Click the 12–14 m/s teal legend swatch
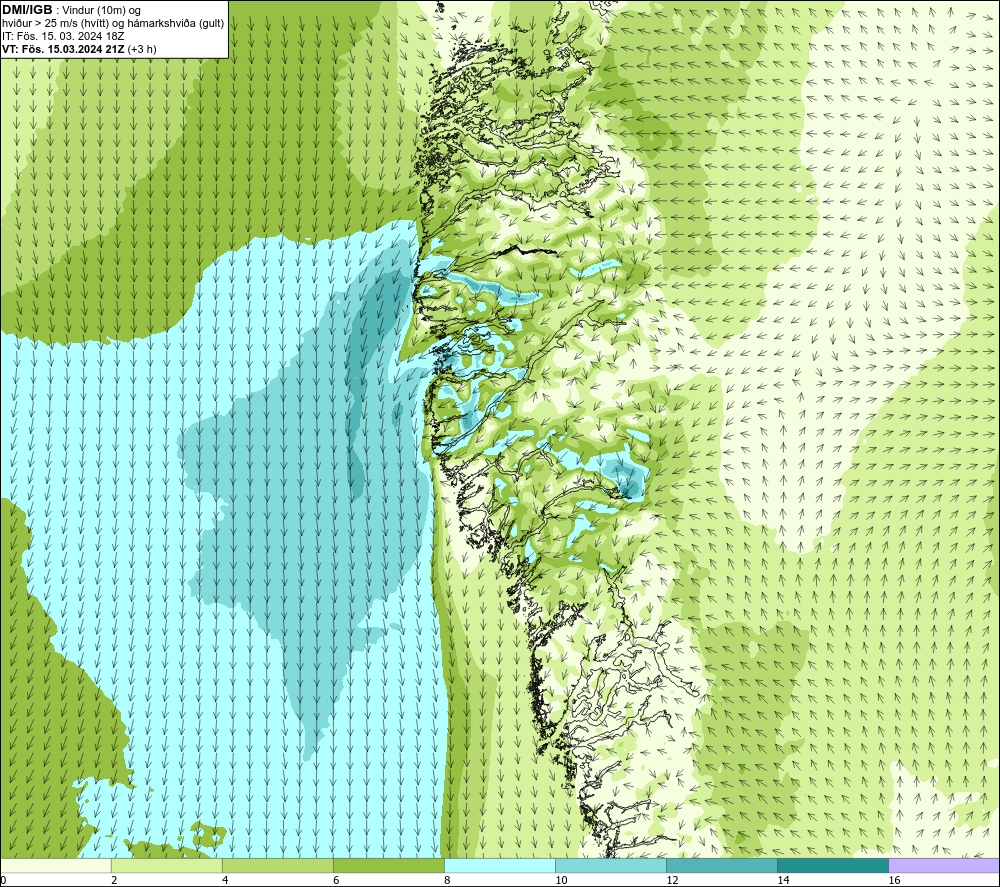Screen dimensions: 1000x887 point(721,866)
